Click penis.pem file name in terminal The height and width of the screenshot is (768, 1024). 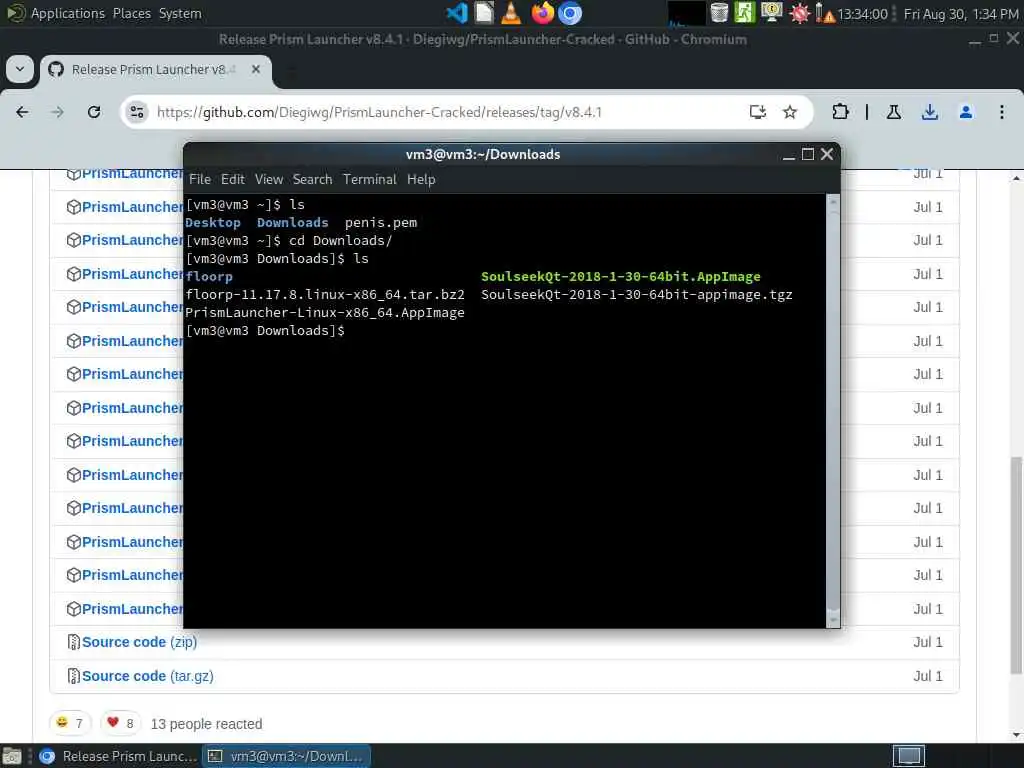tap(381, 223)
